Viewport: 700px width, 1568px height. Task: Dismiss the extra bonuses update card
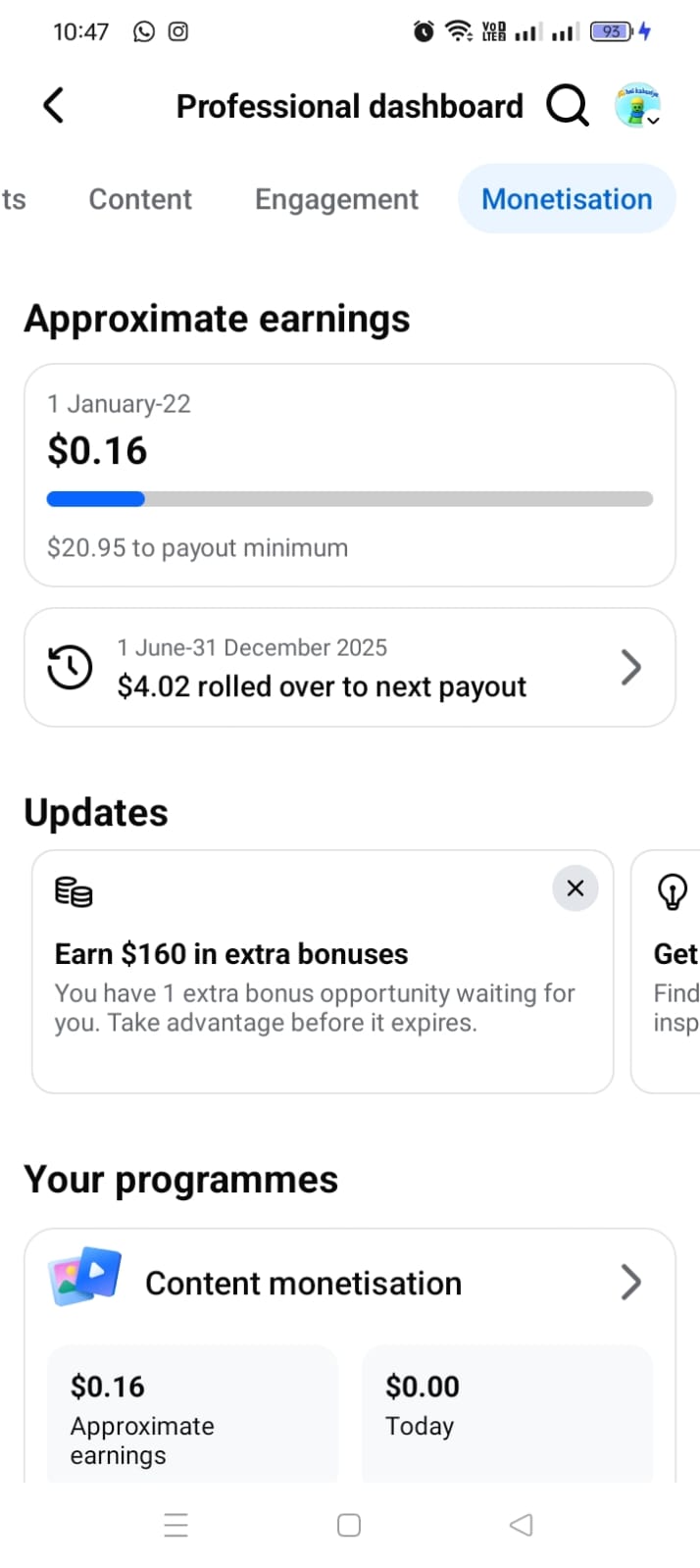point(575,888)
